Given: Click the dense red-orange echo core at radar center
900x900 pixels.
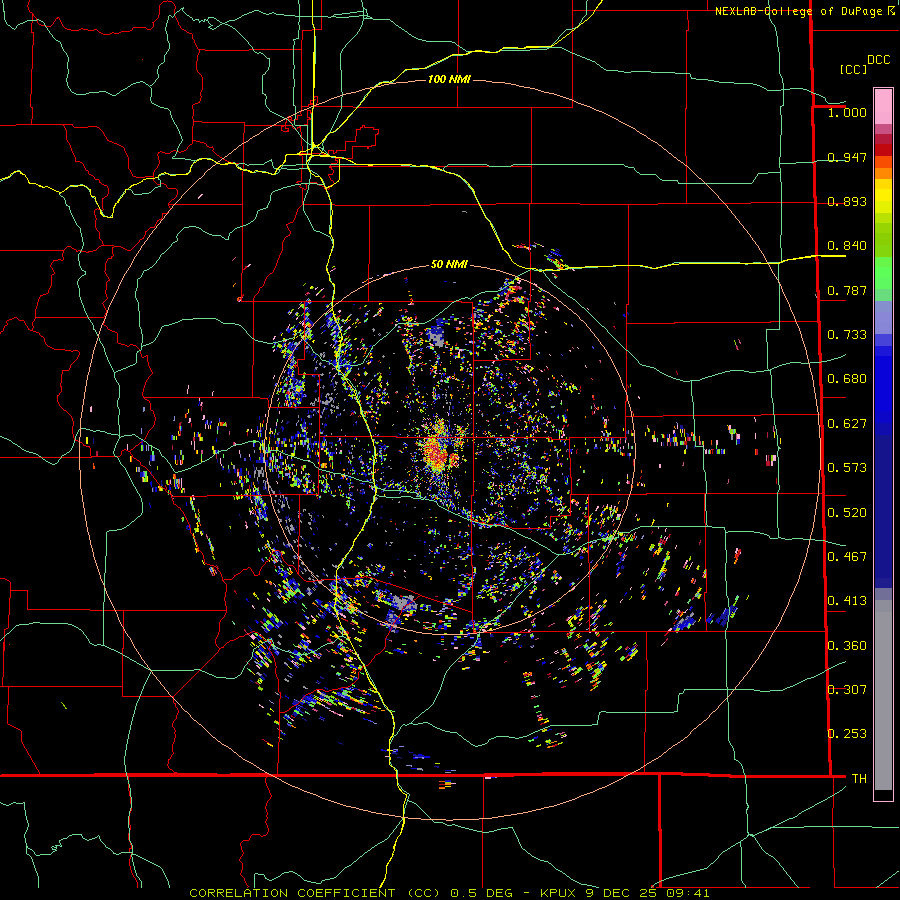Looking at the screenshot, I should (x=437, y=453).
